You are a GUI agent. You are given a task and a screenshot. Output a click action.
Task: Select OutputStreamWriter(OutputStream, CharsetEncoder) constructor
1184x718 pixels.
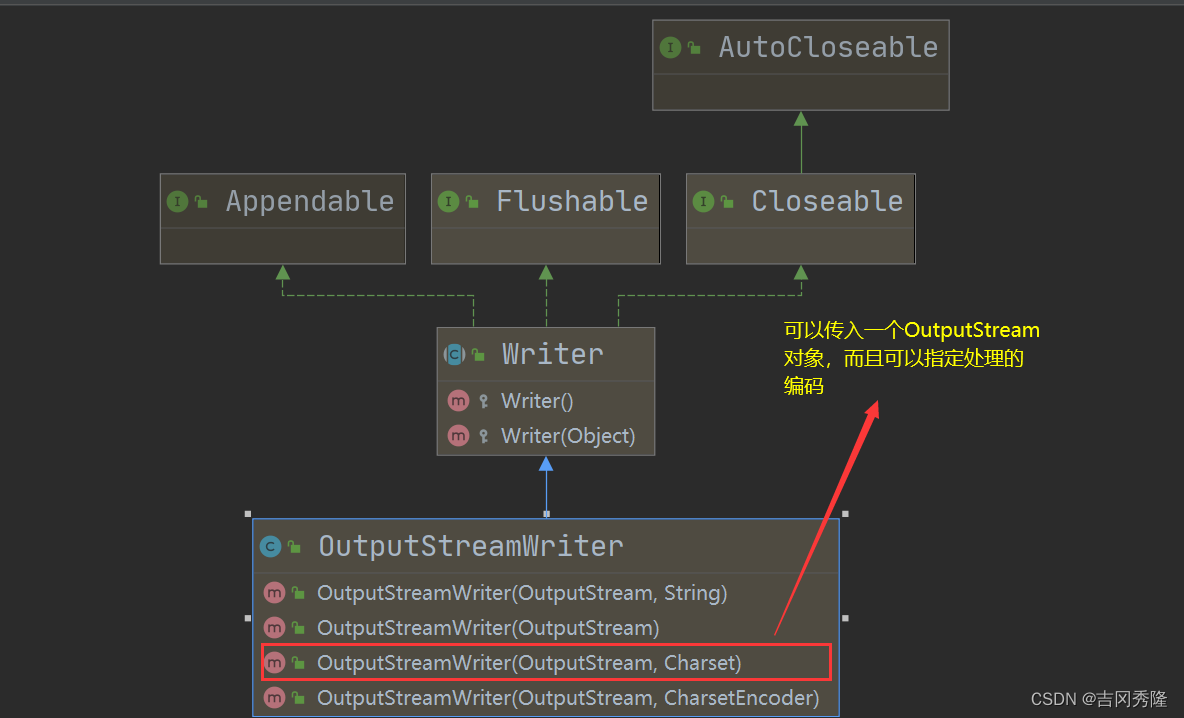pos(567,698)
